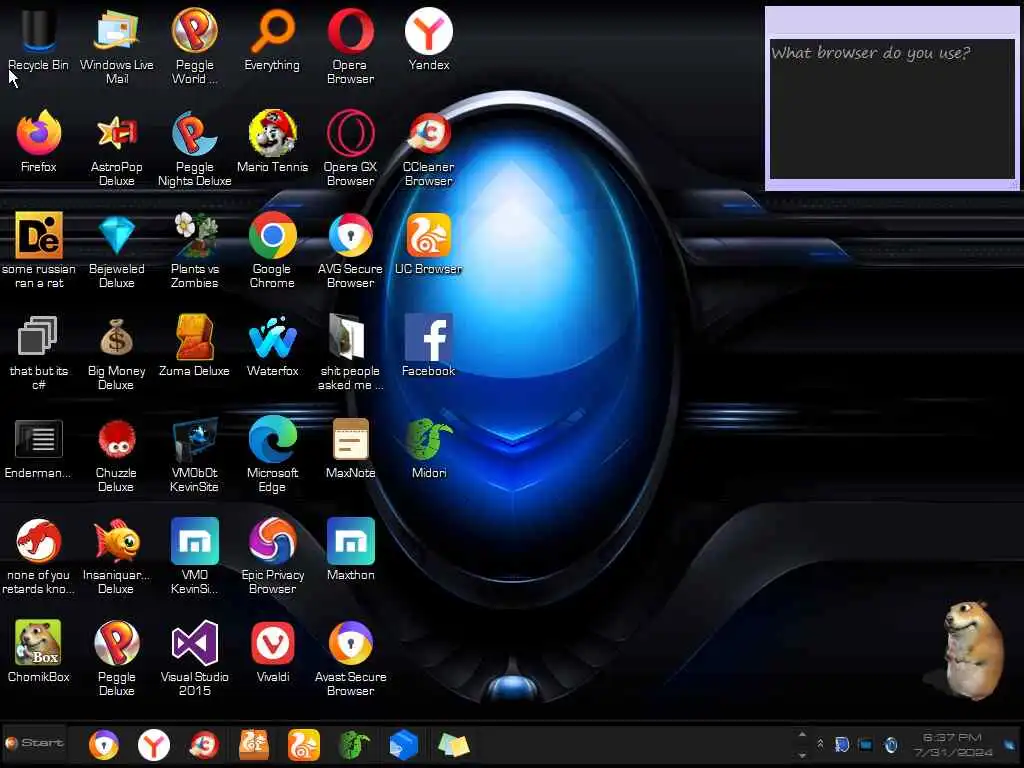Open Yandex from the taskbar
This screenshot has width=1024, height=768.
click(x=153, y=745)
